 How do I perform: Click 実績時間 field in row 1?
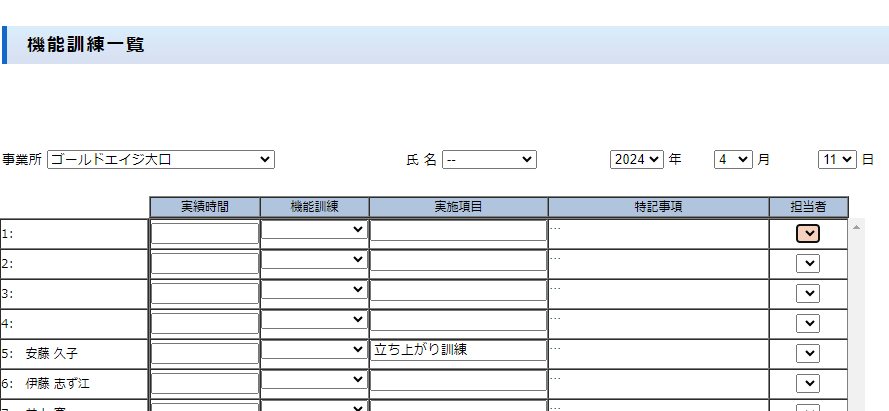[x=204, y=233]
